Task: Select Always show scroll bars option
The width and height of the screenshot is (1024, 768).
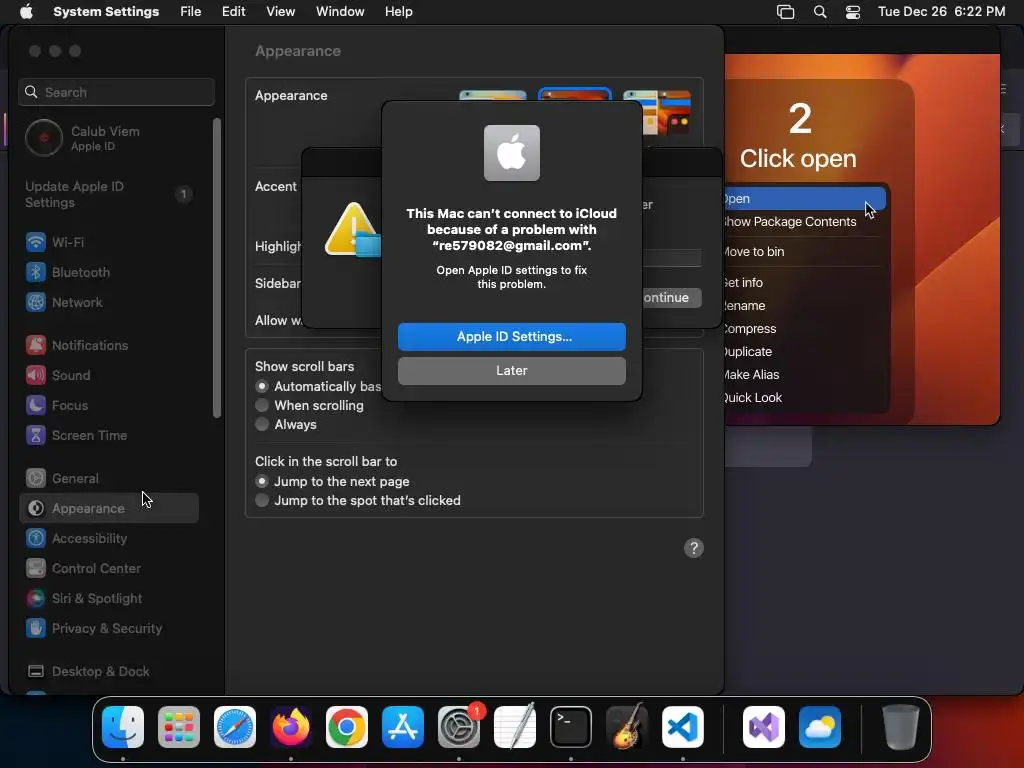Action: (262, 424)
